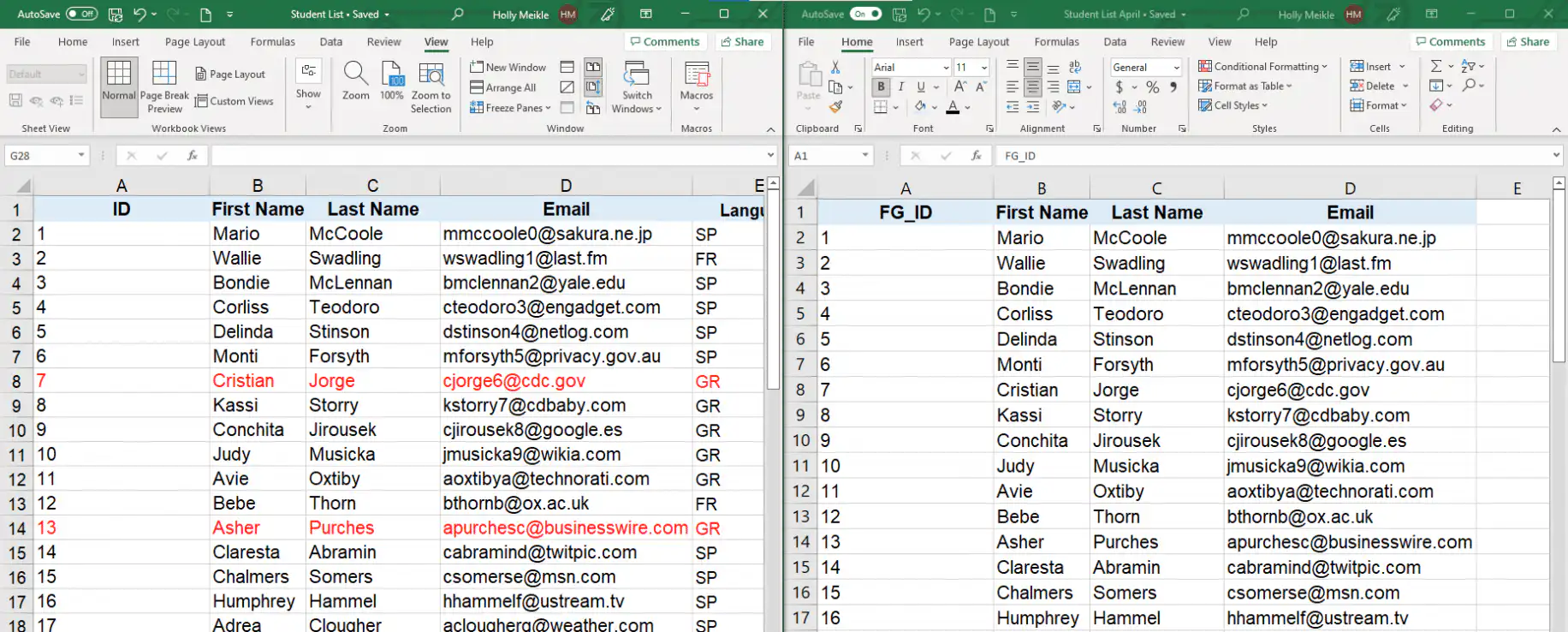Open Switch Windows in left window
1568x632 pixels.
(636, 87)
